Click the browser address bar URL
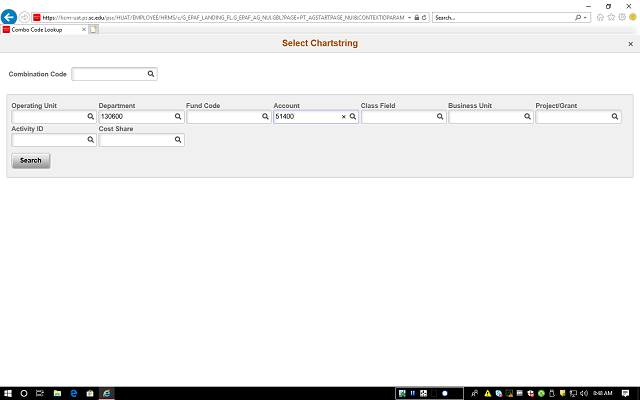 (223, 18)
